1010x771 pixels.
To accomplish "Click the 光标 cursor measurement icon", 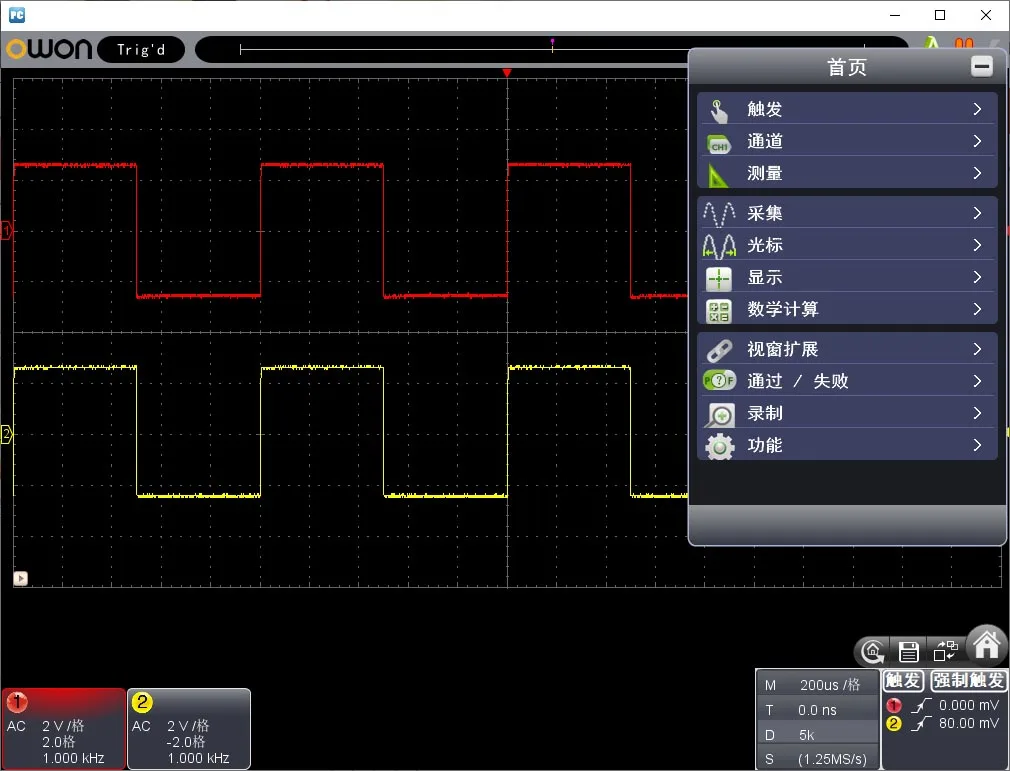I will (719, 246).
